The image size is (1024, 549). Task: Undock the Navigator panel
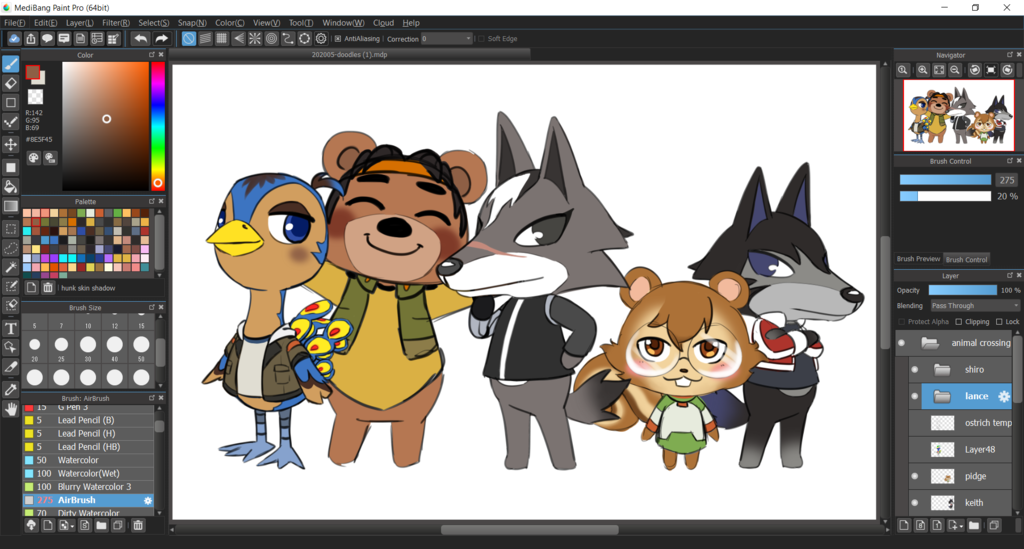(1010, 55)
